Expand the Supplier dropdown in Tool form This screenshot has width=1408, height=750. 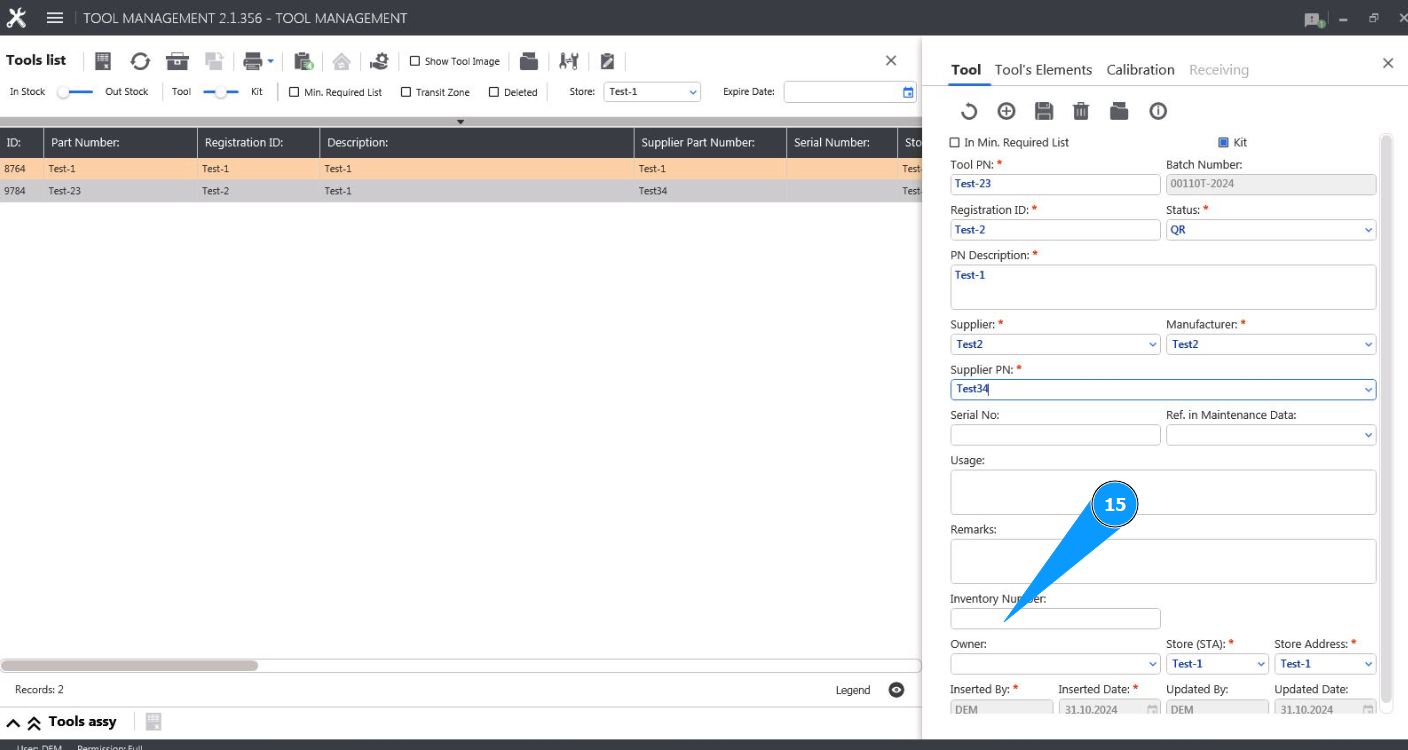pyautogui.click(x=1054, y=344)
